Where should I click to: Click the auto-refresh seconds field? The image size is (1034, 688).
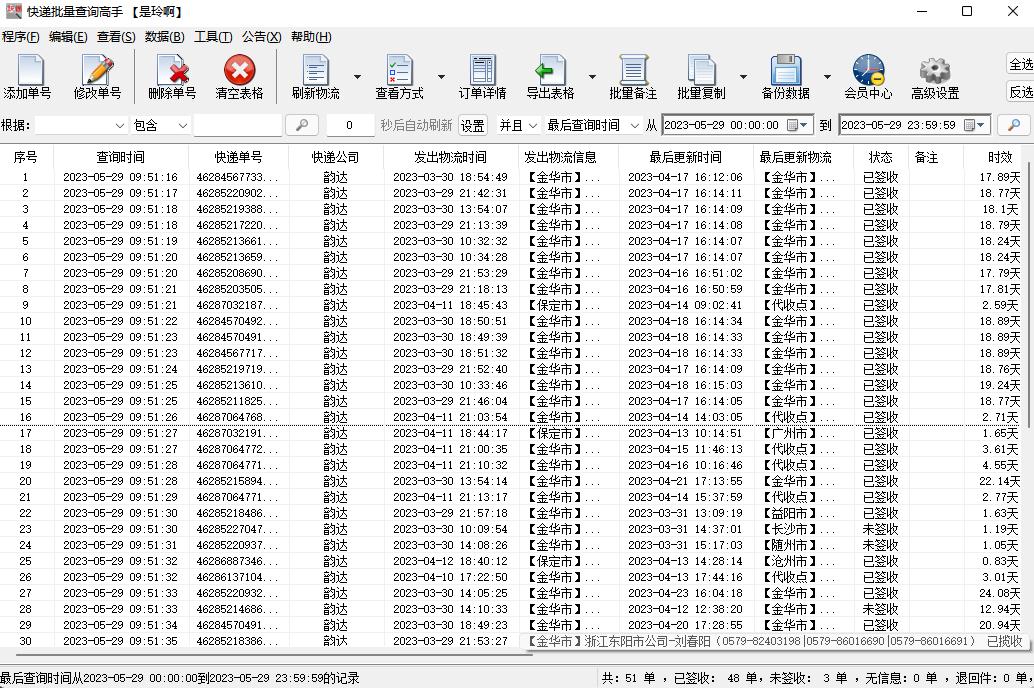pyautogui.click(x=349, y=125)
